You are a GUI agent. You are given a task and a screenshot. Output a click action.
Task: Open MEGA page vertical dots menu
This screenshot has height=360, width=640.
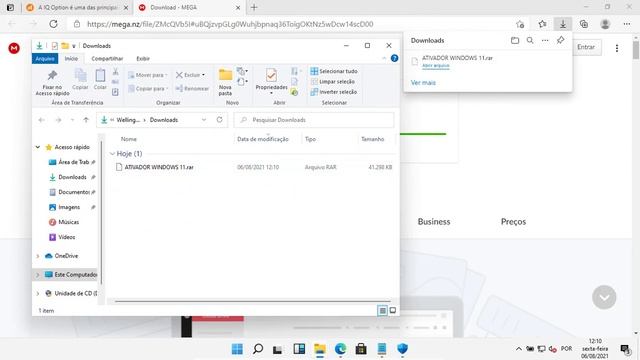617,48
